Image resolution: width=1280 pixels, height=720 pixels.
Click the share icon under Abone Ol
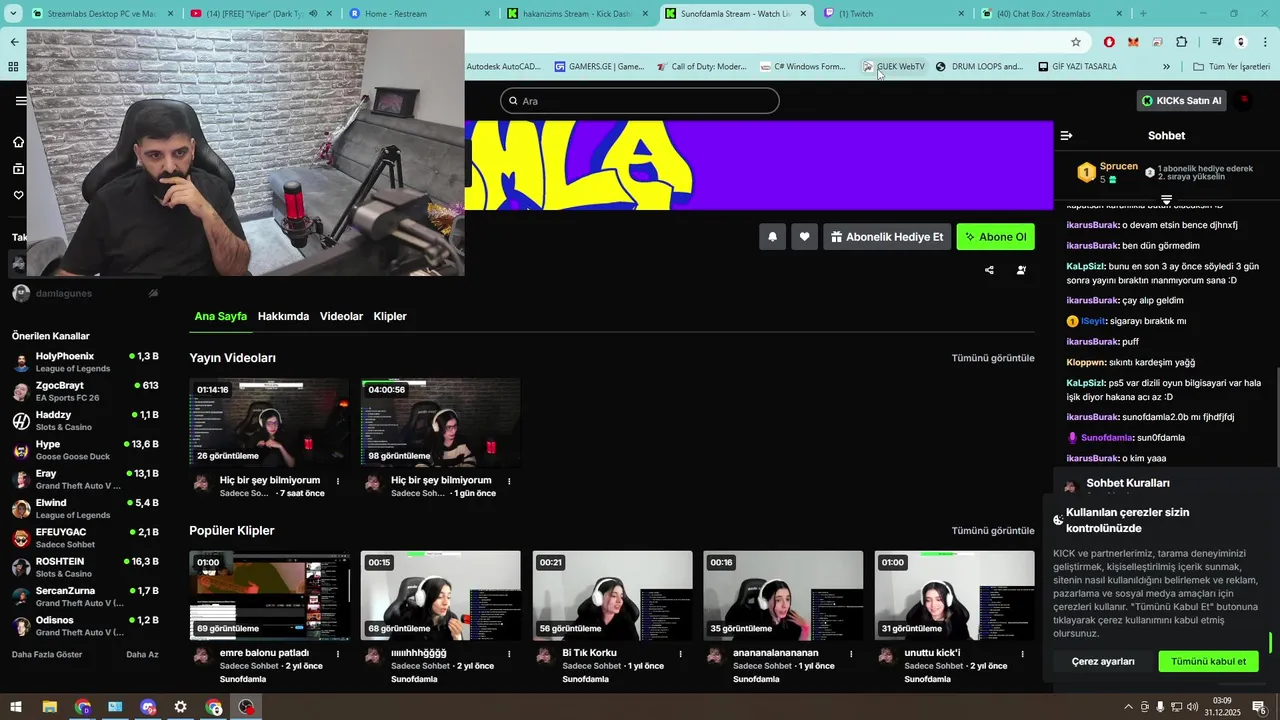click(x=989, y=270)
